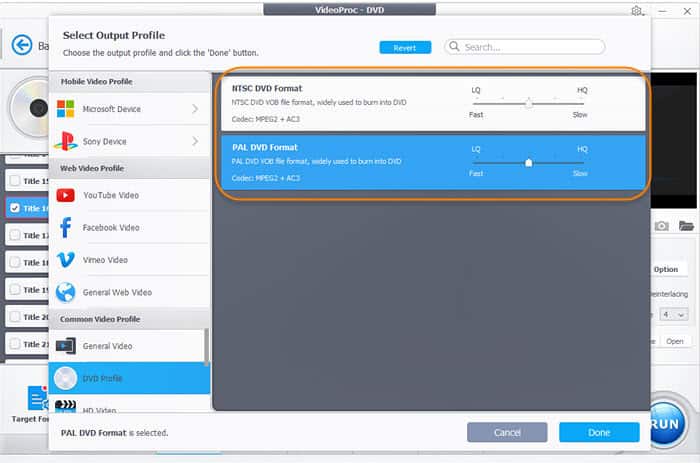Image resolution: width=700 pixels, height=463 pixels.
Task: Click the snapshot camera icon
Action: point(662,226)
